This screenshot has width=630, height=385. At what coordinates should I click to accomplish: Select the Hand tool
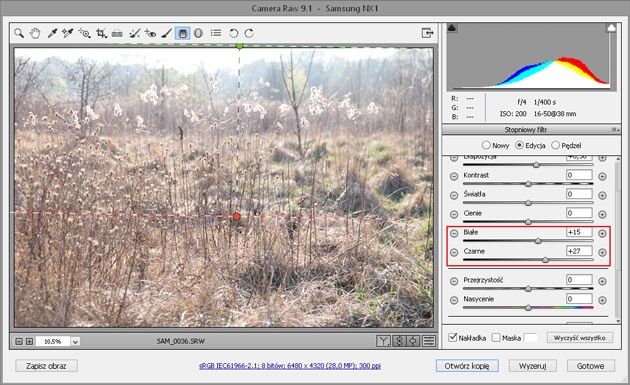pos(35,33)
